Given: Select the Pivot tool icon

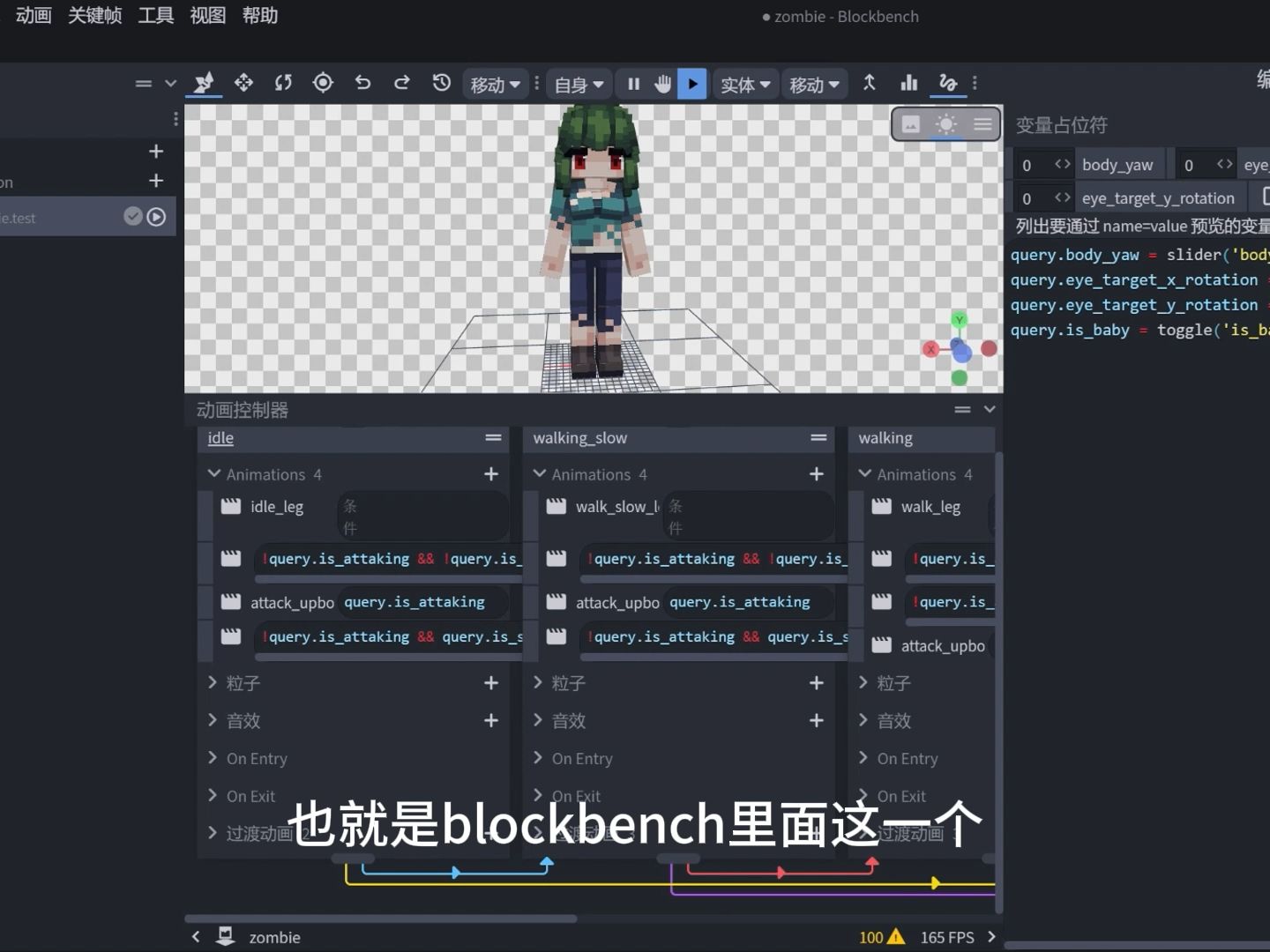Looking at the screenshot, I should point(323,82).
